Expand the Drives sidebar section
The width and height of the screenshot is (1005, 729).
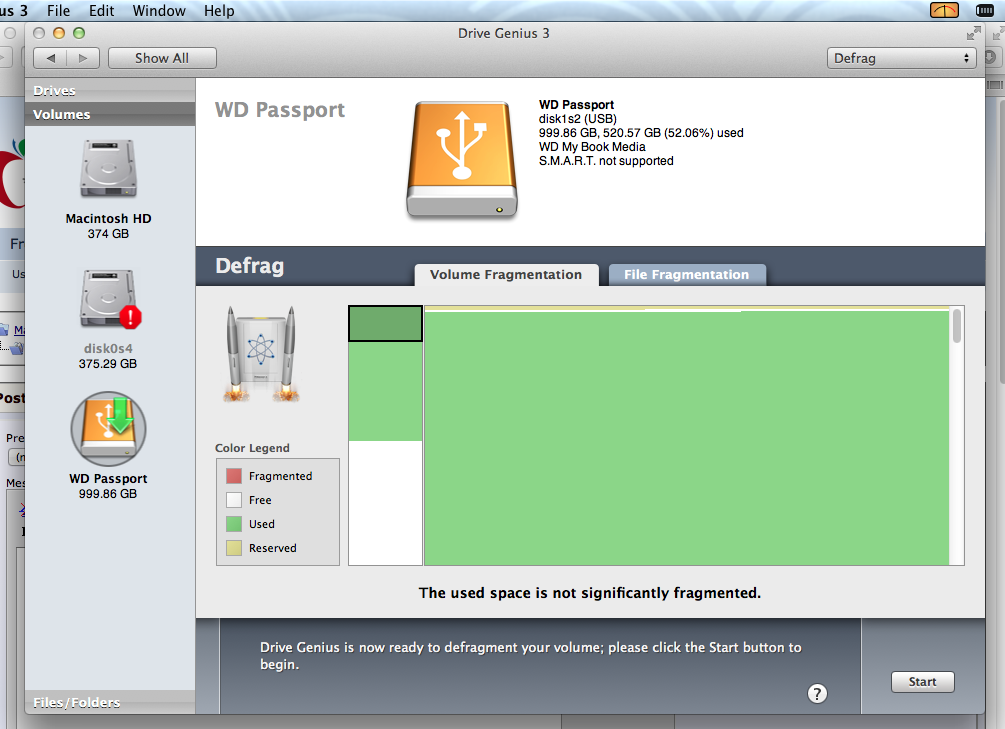point(110,90)
